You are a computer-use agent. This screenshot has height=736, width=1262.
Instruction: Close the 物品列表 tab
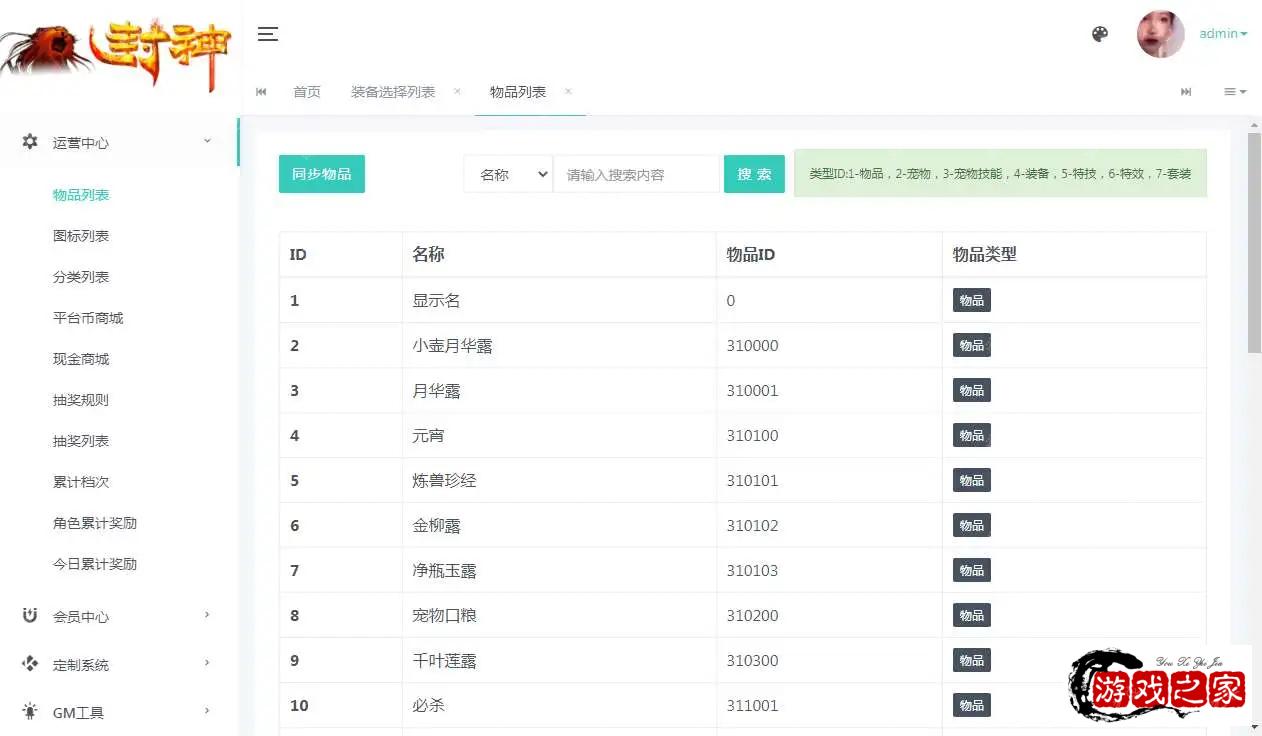coord(568,91)
